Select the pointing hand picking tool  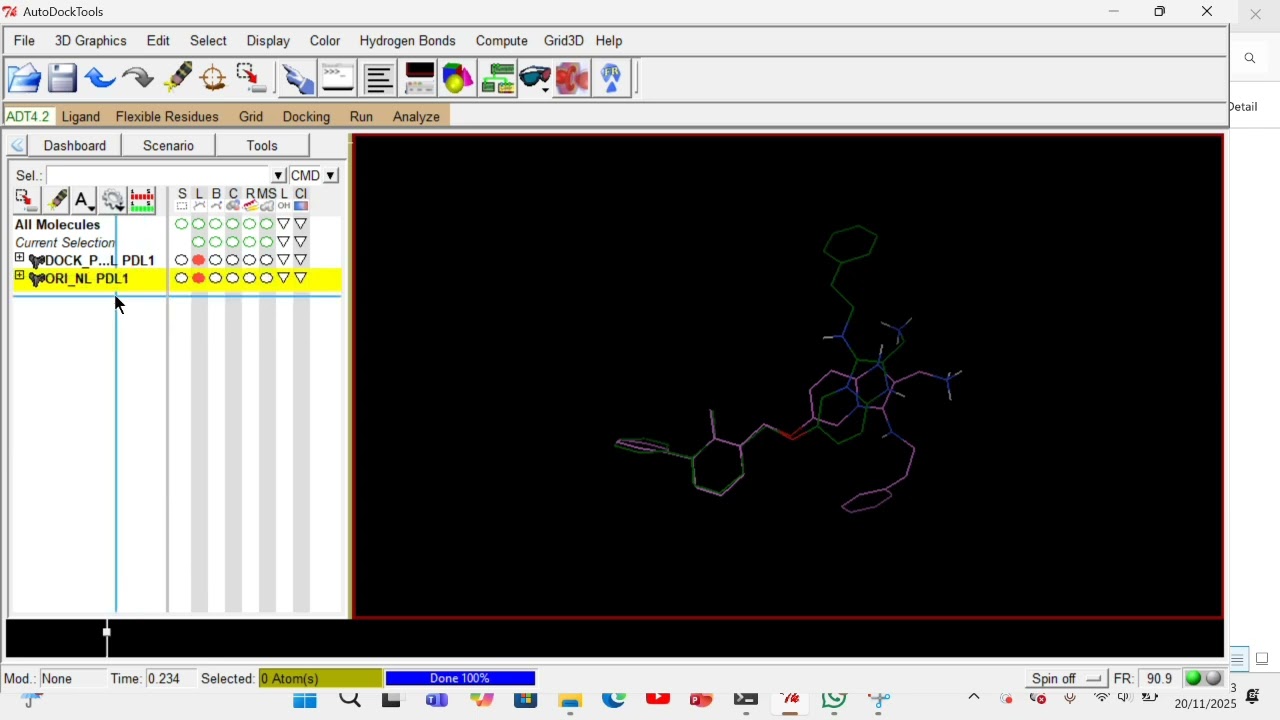(297, 78)
